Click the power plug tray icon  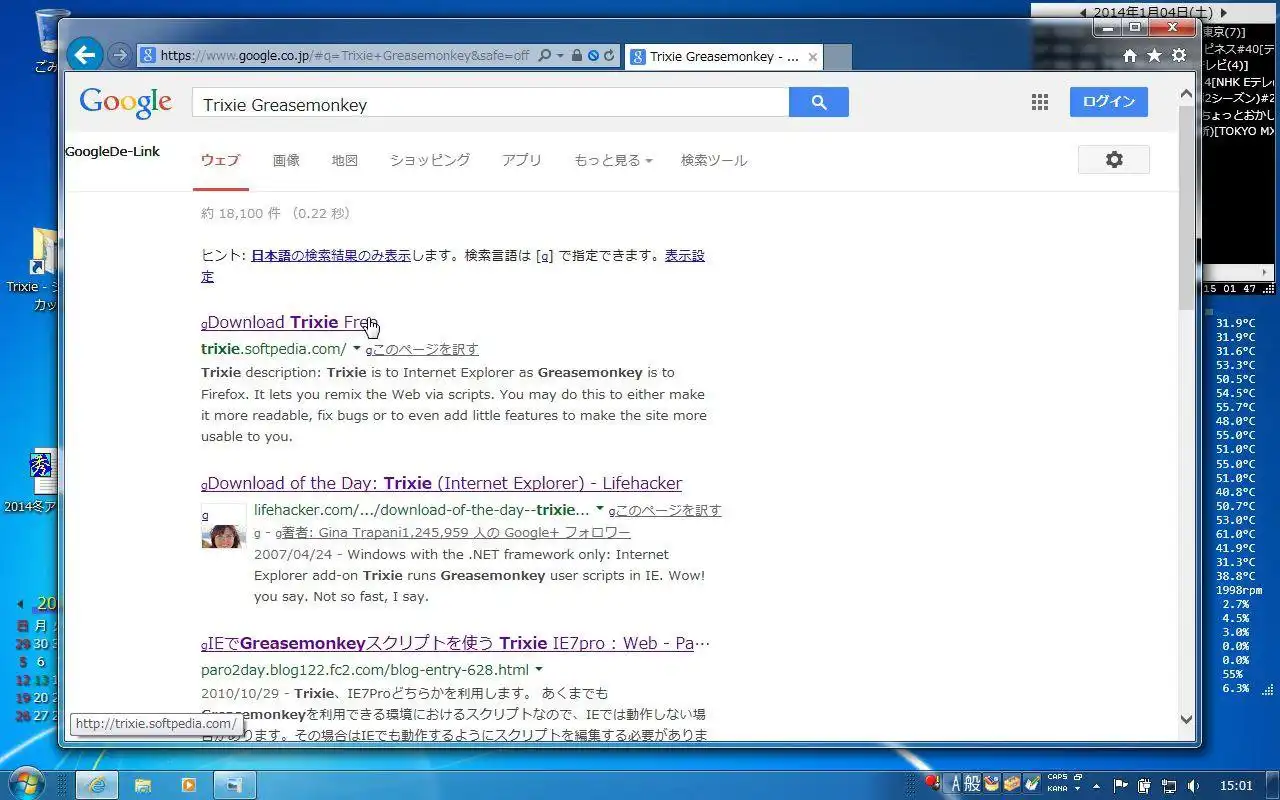1144,785
